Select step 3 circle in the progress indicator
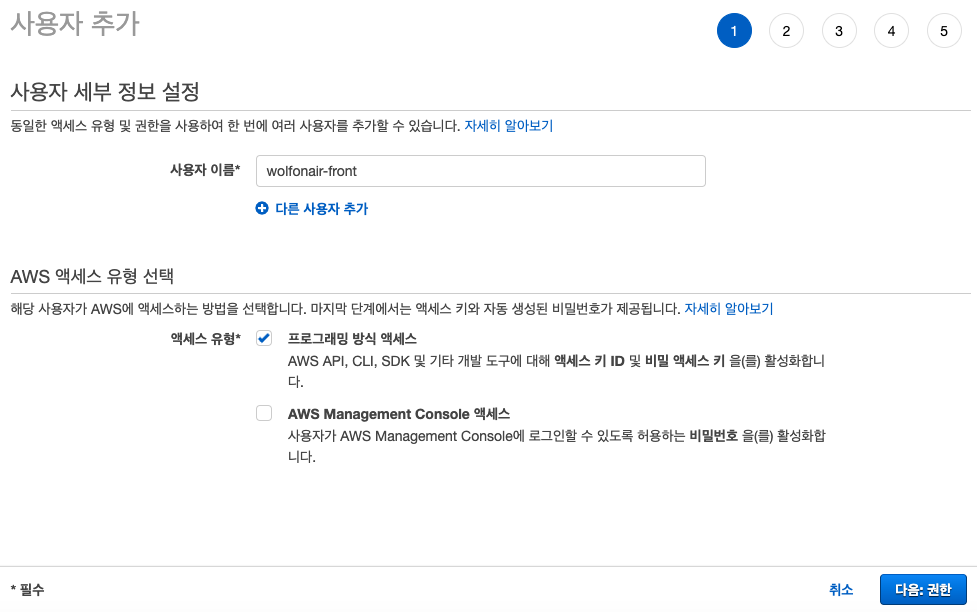 coord(839,30)
